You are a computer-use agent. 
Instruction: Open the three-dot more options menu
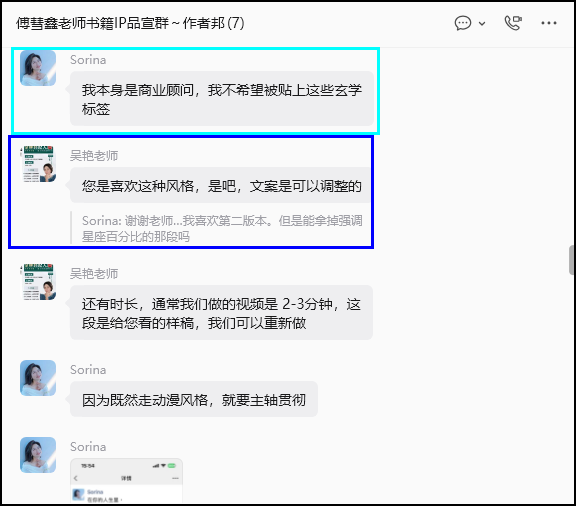[548, 23]
